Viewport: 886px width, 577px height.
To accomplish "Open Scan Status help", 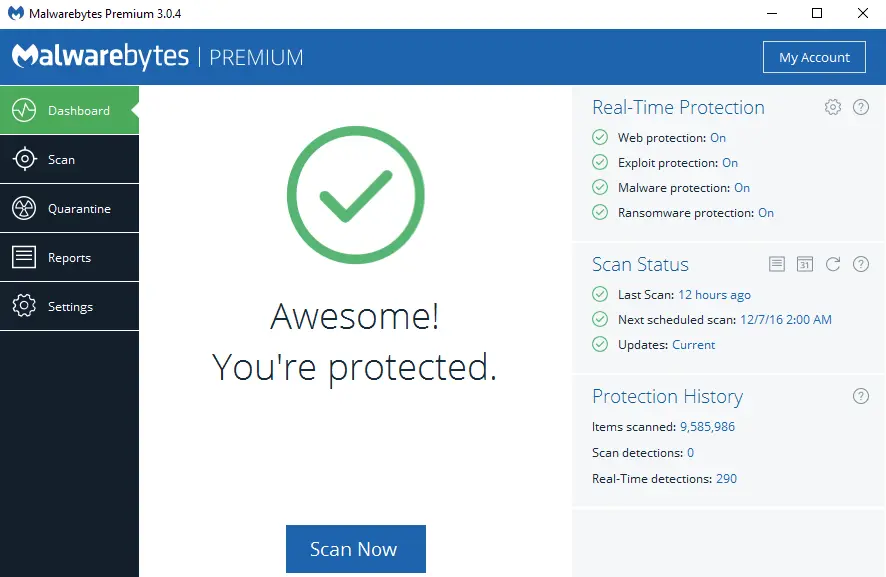I will (861, 264).
